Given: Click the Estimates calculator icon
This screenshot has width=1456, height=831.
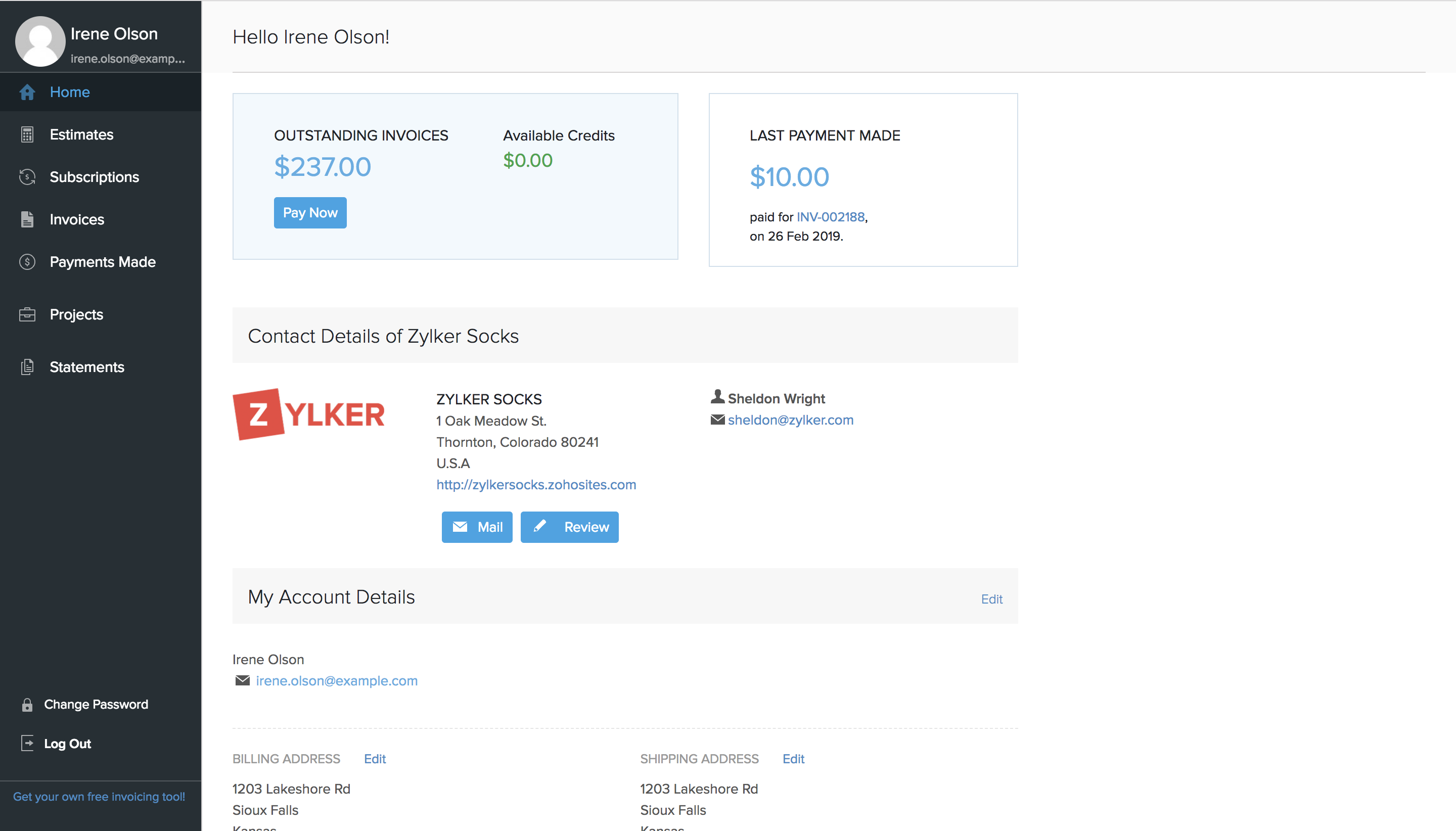Looking at the screenshot, I should pyautogui.click(x=27, y=134).
